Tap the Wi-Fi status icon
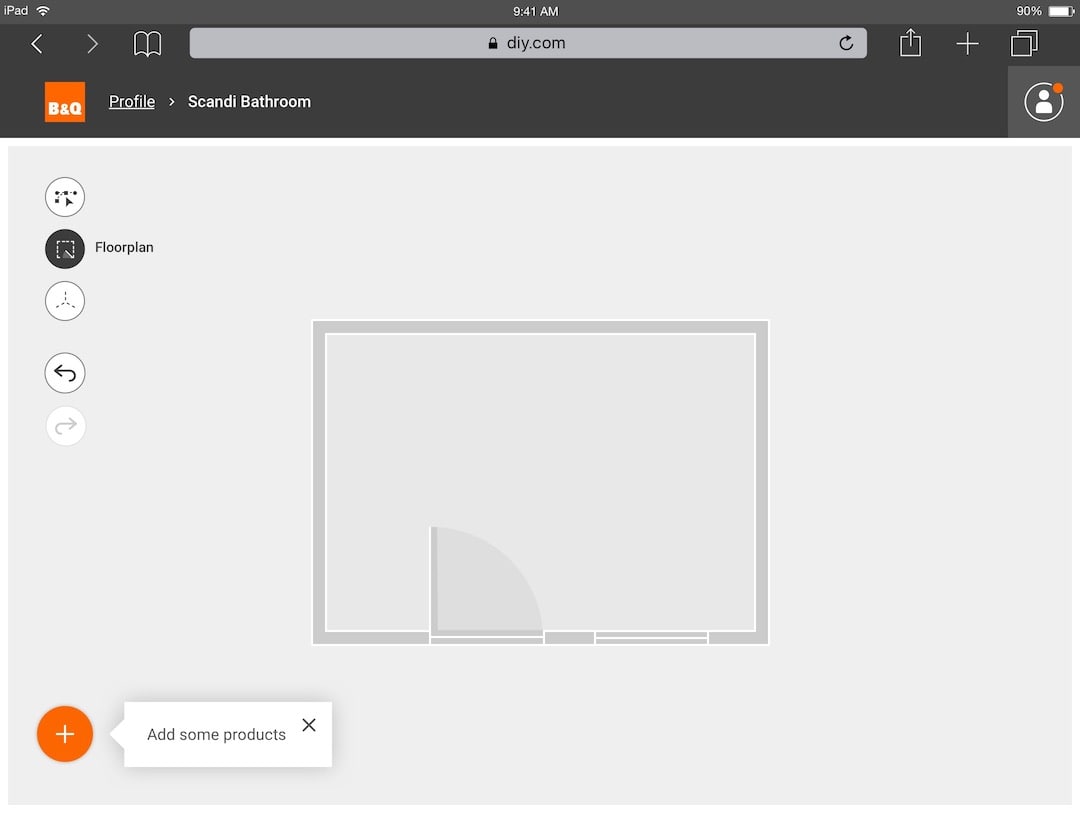1080x813 pixels. click(43, 10)
